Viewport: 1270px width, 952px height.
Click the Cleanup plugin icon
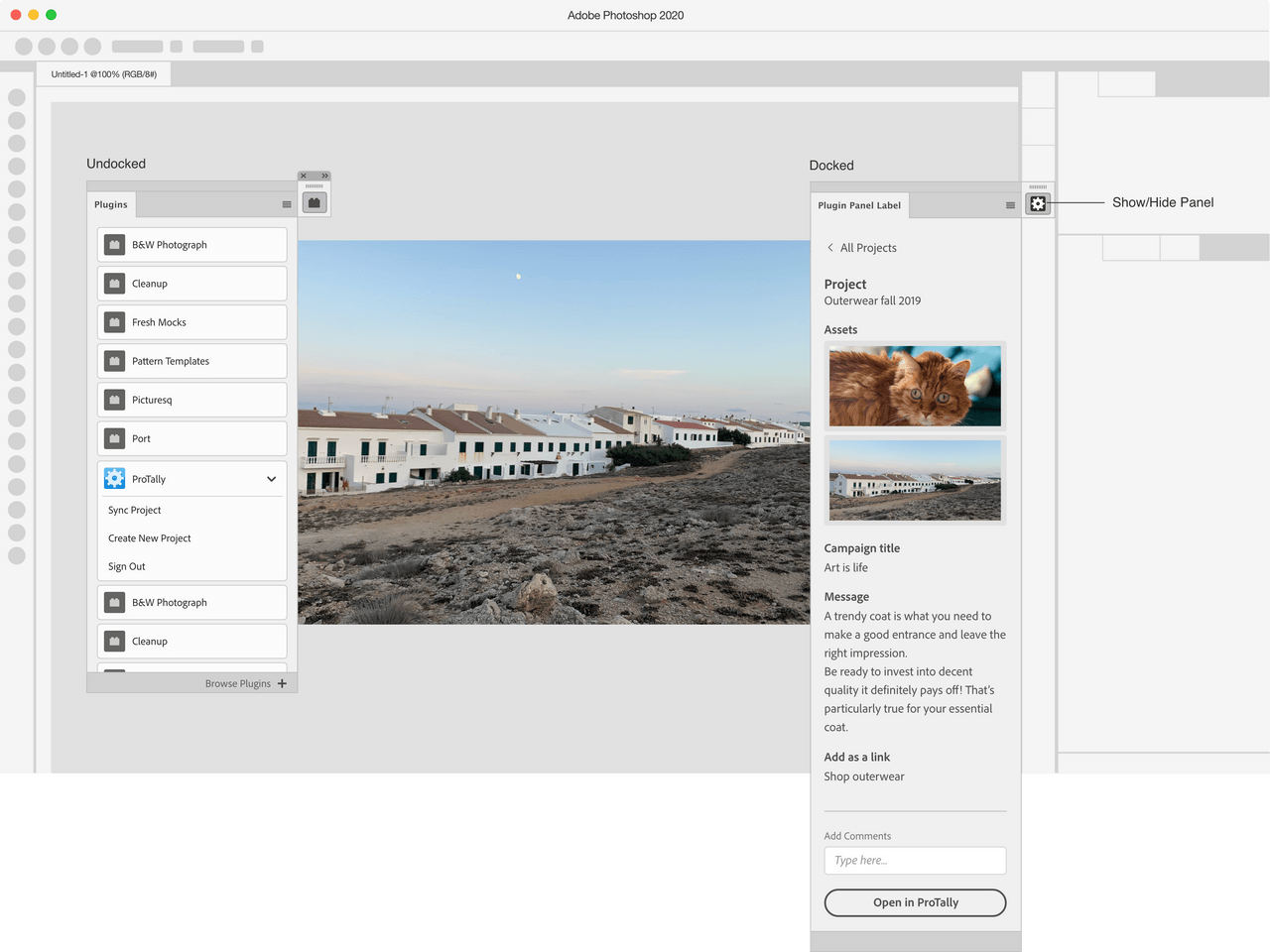(x=113, y=283)
